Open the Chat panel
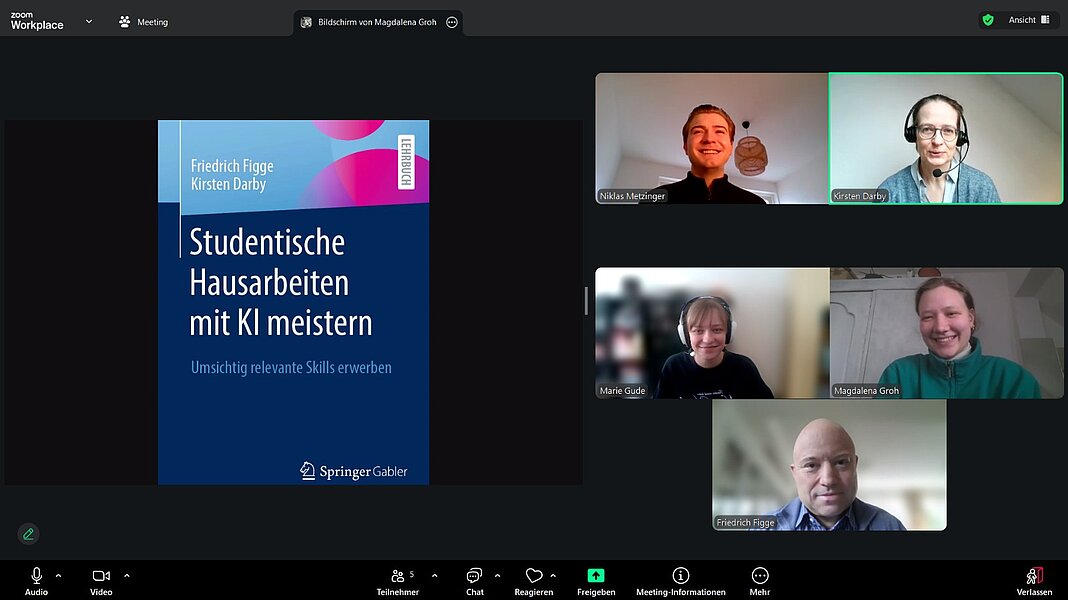 (x=475, y=581)
